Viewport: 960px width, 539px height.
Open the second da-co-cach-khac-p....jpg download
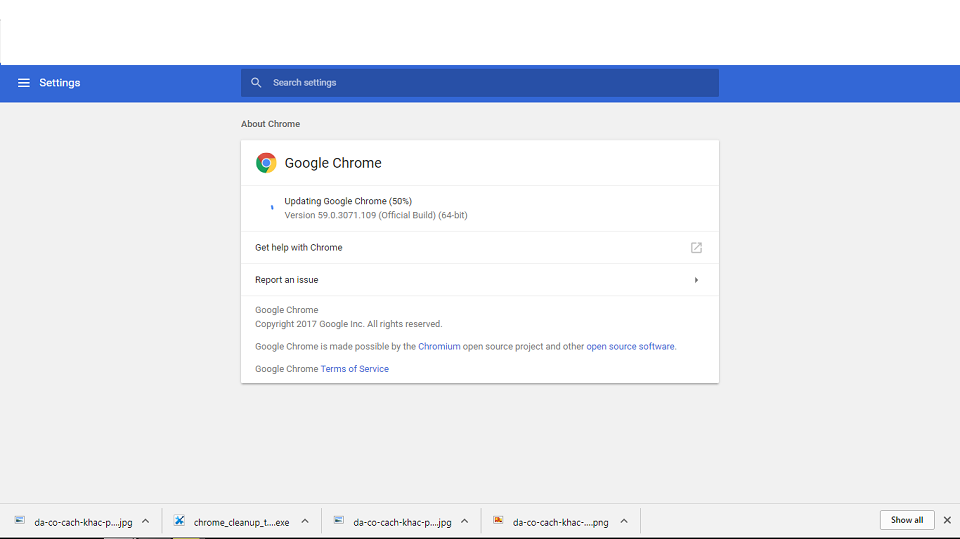[402, 522]
